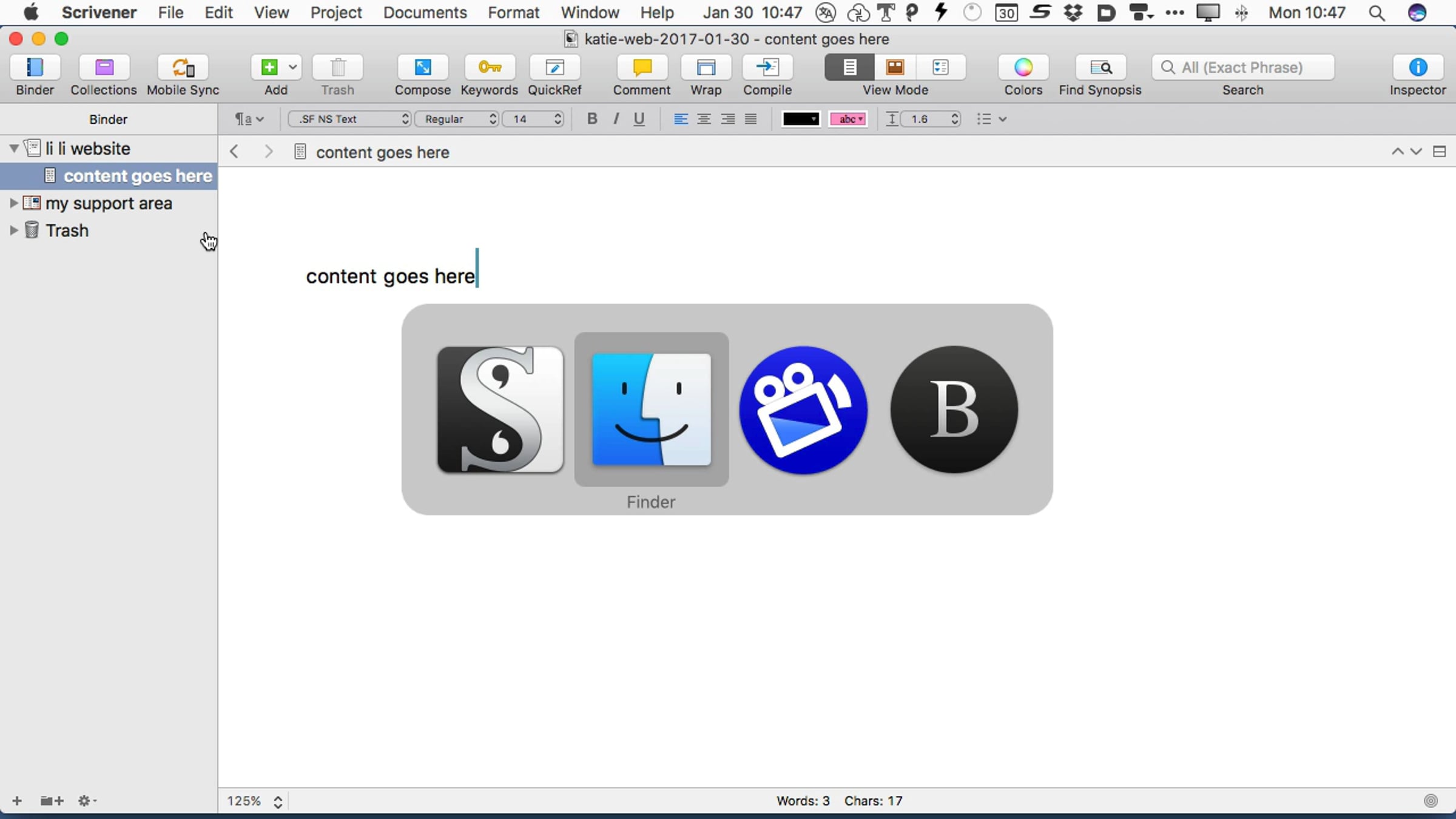Image resolution: width=1456 pixels, height=819 pixels.
Task: Open the 1.6 line spacing dropdown
Action: click(930, 119)
